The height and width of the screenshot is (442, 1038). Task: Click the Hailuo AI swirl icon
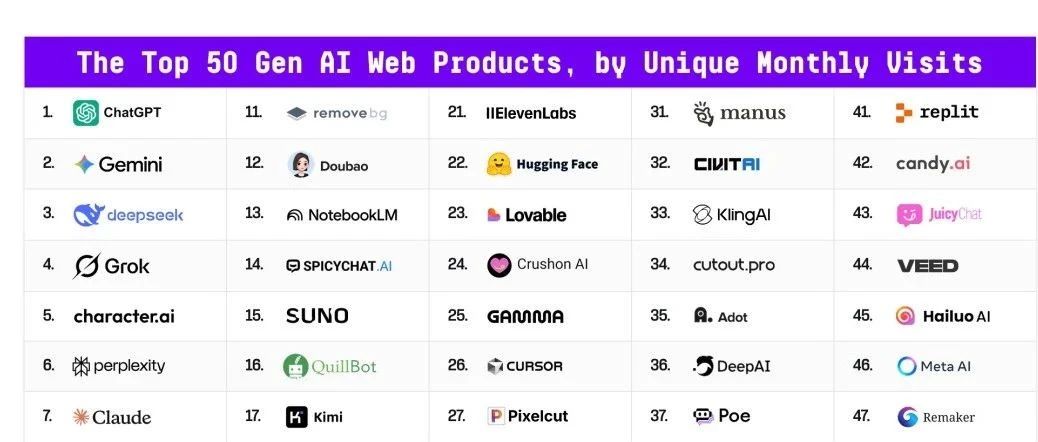pos(905,316)
